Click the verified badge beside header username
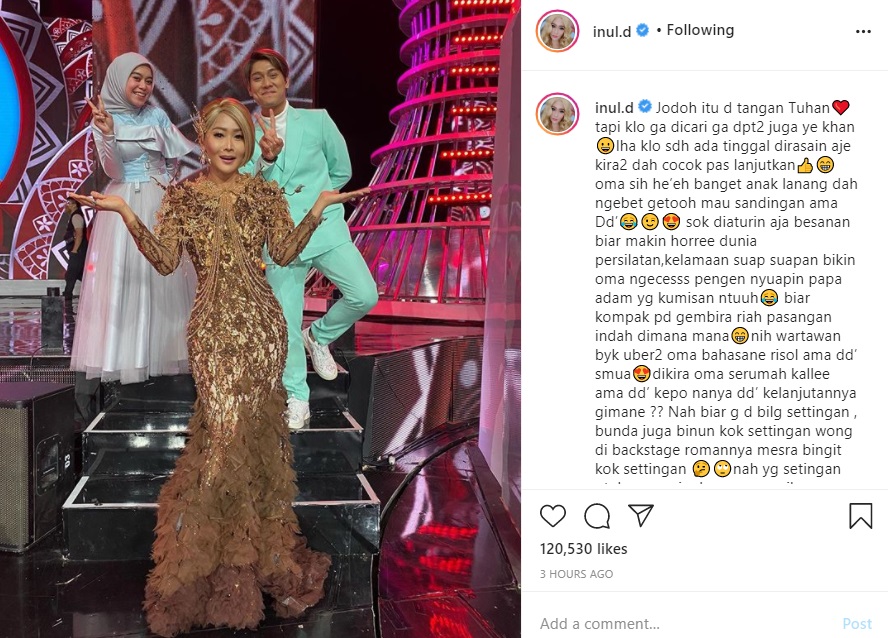 tap(643, 30)
